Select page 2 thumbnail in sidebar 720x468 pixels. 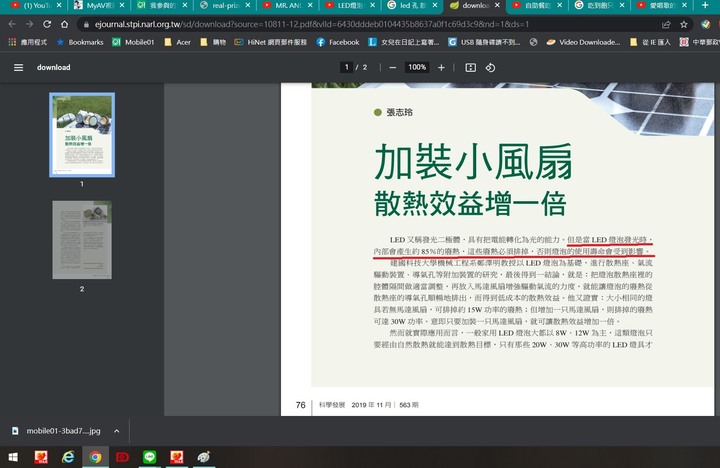coord(82,240)
